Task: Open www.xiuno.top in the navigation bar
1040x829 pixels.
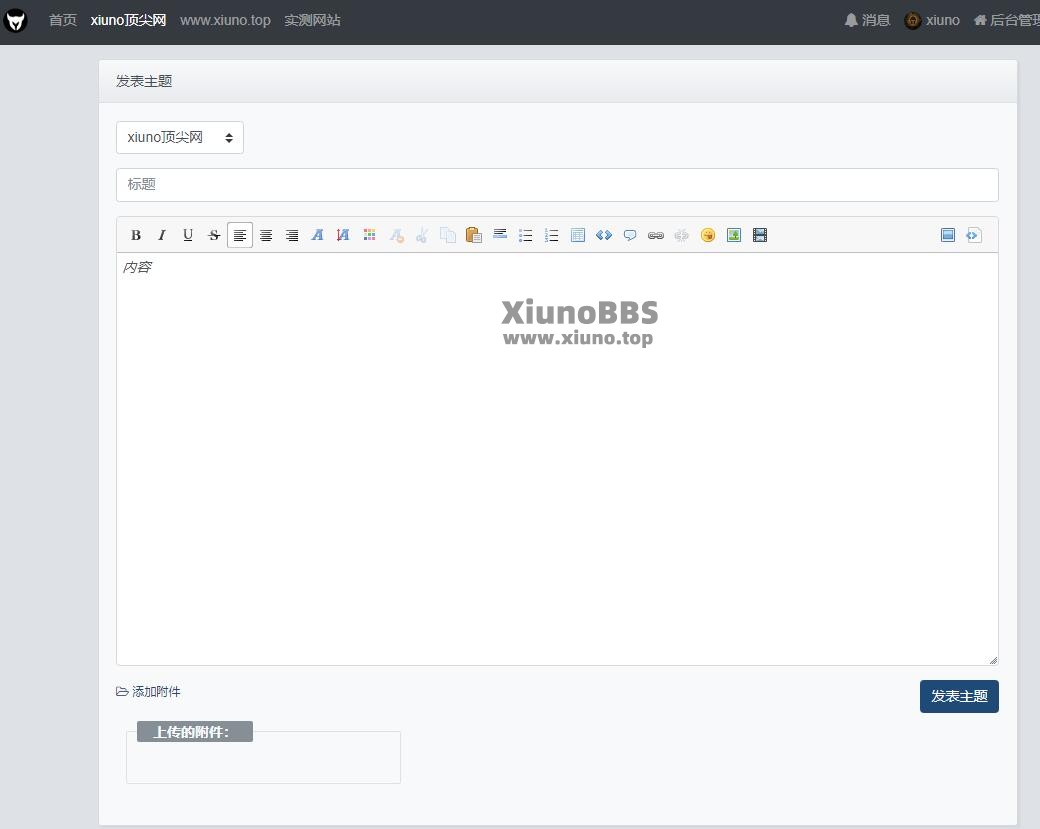Action: click(225, 21)
